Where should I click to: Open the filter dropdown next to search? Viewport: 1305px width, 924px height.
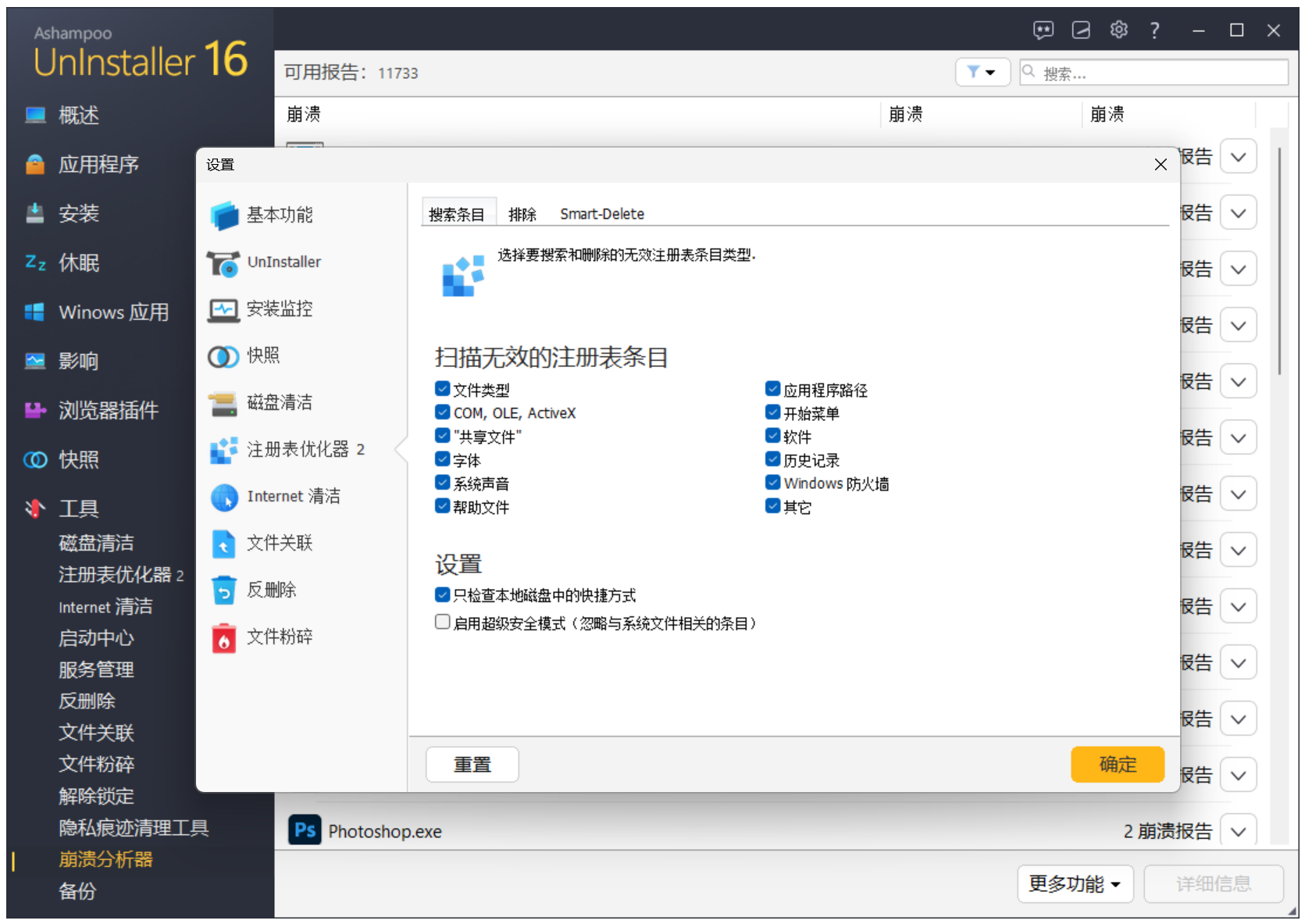pos(982,72)
